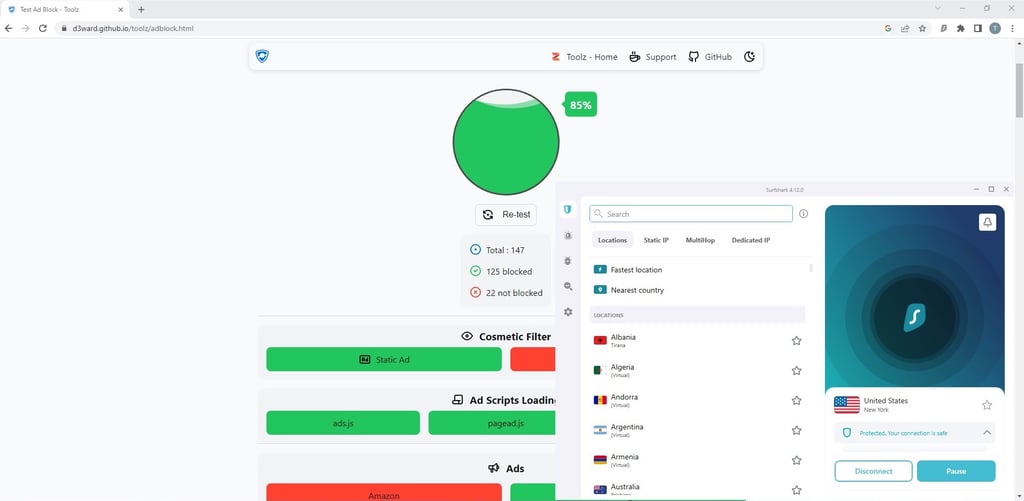This screenshot has height=501, width=1024.
Task: Click the Google icon in address bar
Action: point(888,28)
